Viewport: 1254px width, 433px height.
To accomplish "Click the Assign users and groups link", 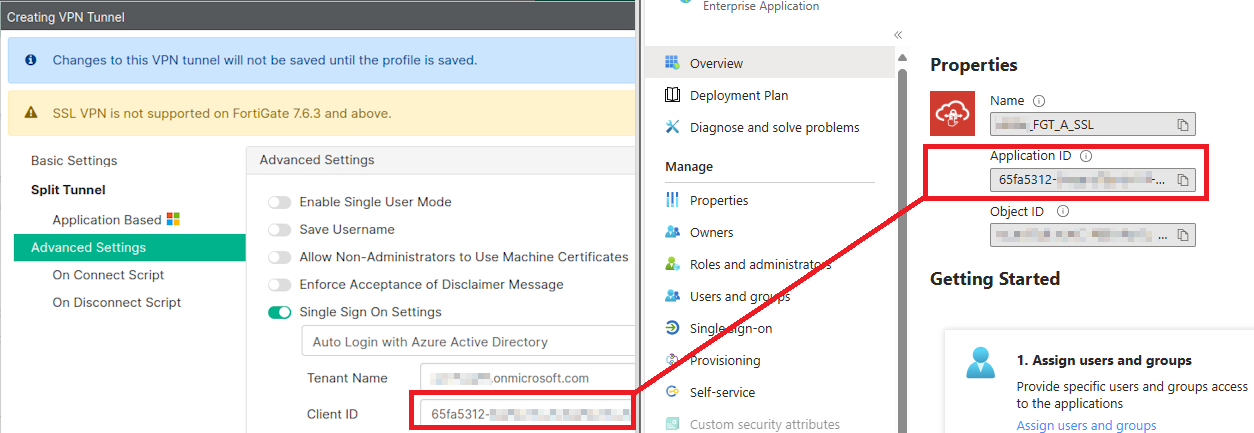I will coord(1086,425).
